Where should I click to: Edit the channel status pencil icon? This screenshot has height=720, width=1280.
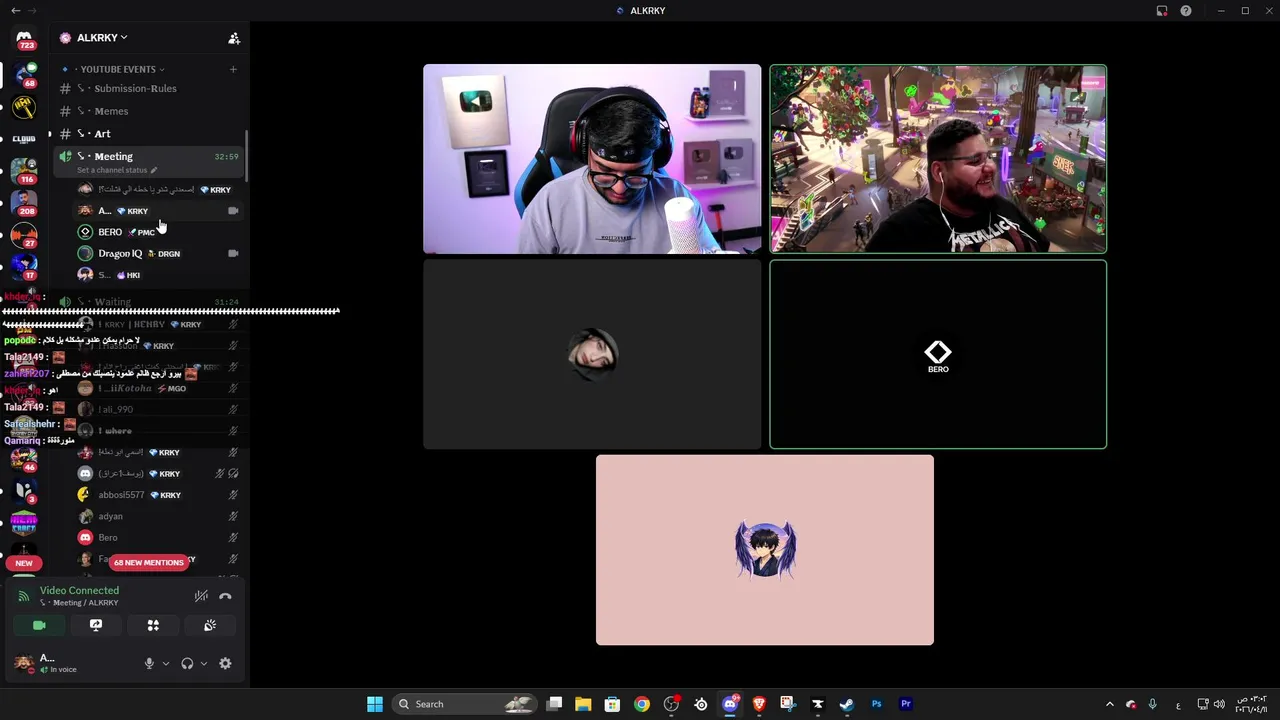[153, 170]
